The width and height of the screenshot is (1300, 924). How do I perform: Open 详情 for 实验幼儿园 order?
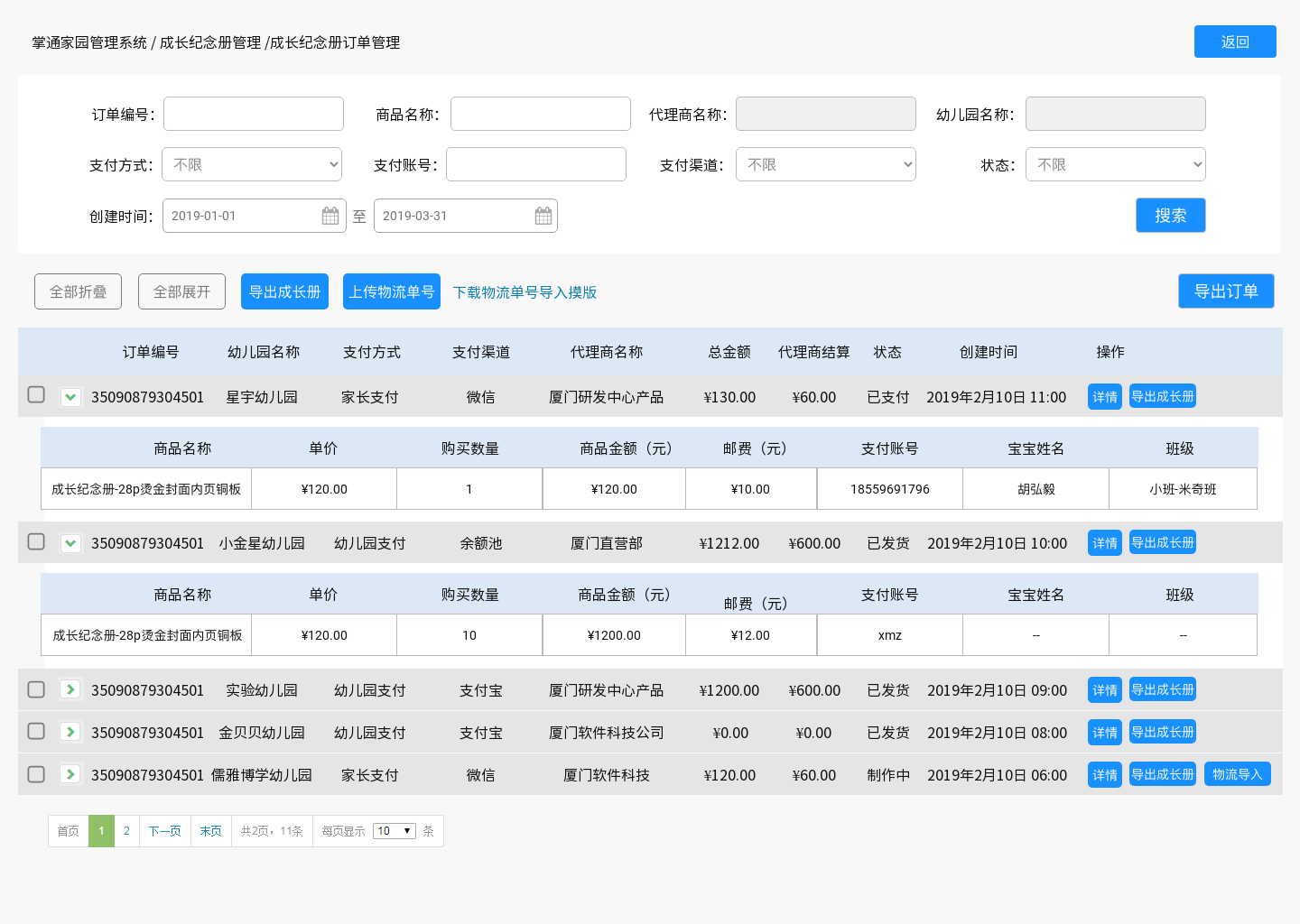click(x=1105, y=690)
